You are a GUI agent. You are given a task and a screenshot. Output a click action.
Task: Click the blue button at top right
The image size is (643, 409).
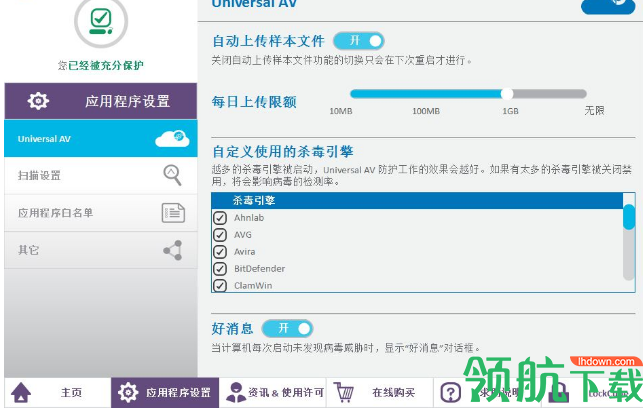pos(608,6)
